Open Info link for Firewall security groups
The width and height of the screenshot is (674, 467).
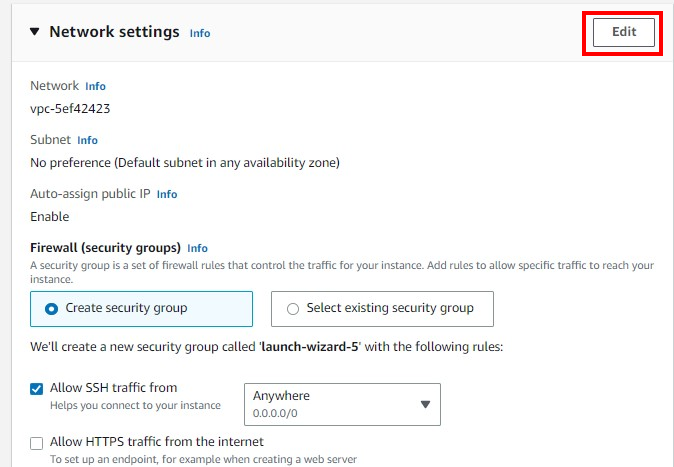pos(197,248)
